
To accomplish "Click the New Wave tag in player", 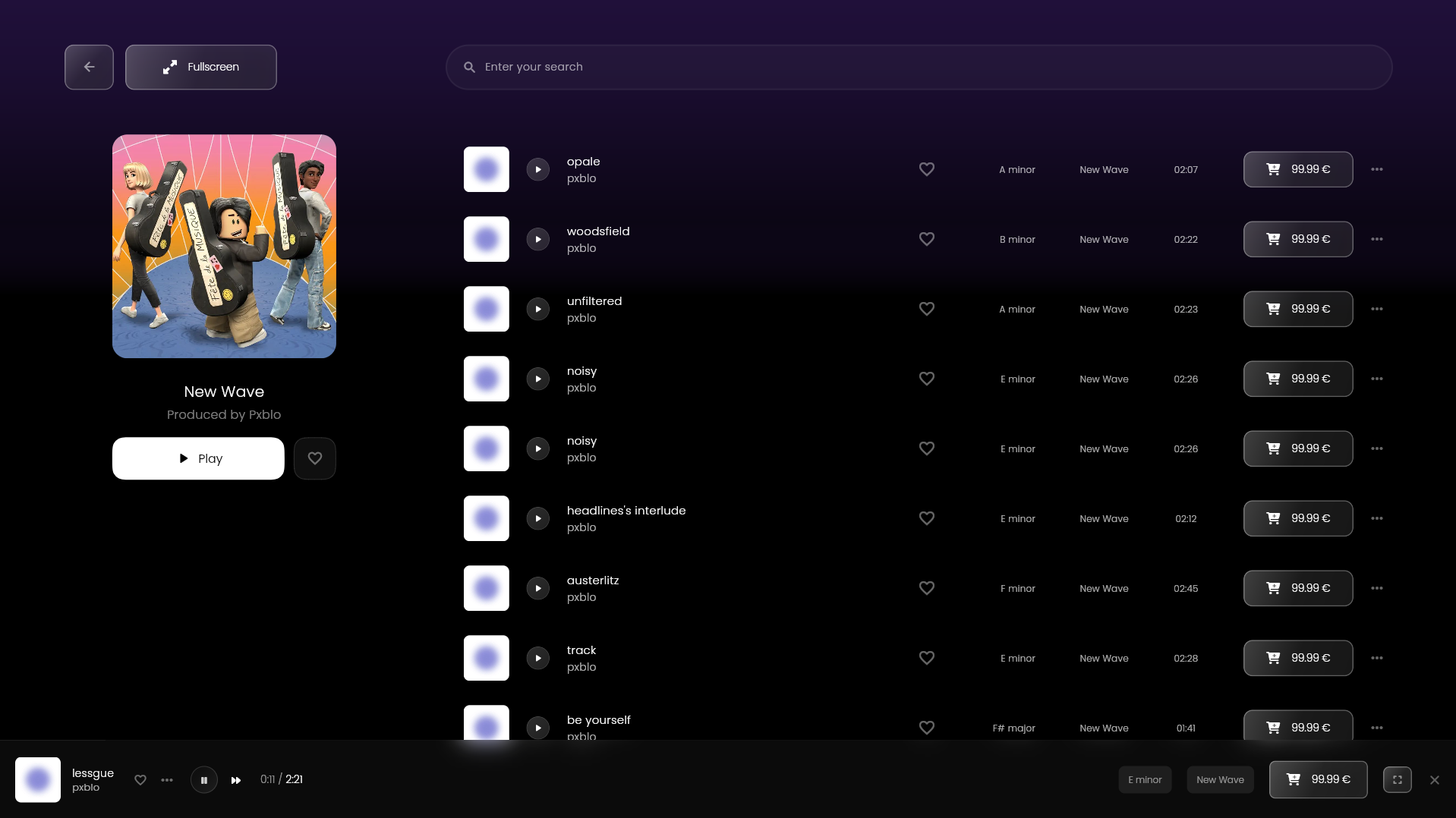I will click(x=1220, y=779).
